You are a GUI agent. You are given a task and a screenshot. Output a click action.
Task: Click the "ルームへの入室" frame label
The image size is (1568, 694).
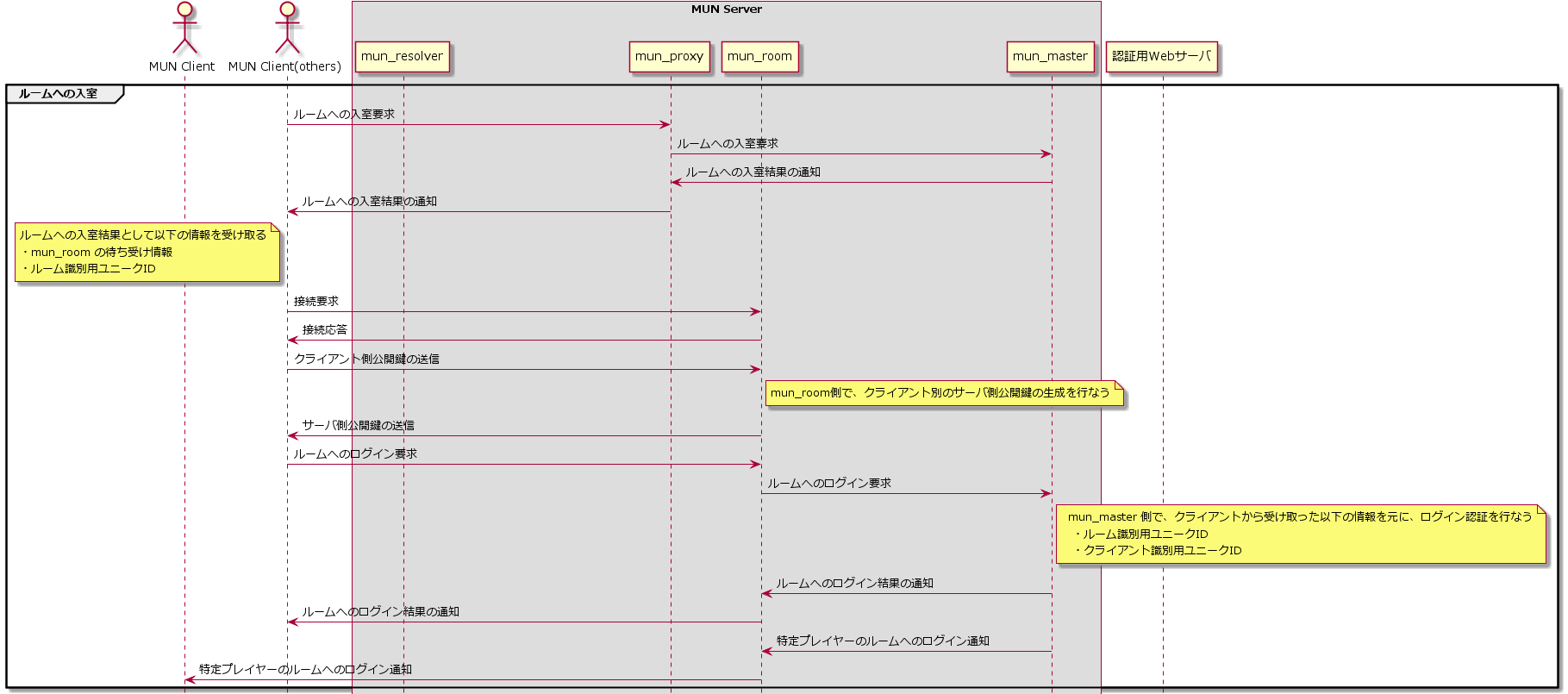tap(59, 93)
